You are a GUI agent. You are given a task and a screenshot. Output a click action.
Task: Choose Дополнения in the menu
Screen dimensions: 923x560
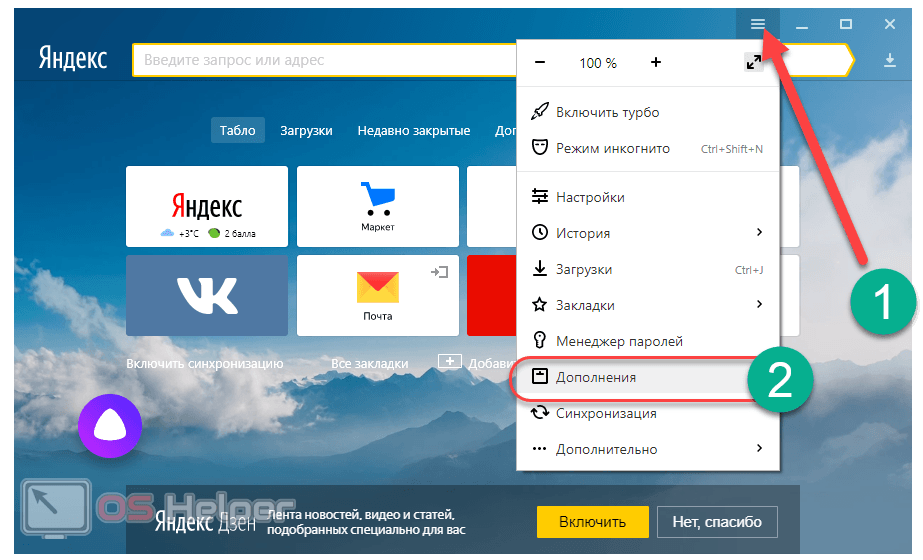648,377
